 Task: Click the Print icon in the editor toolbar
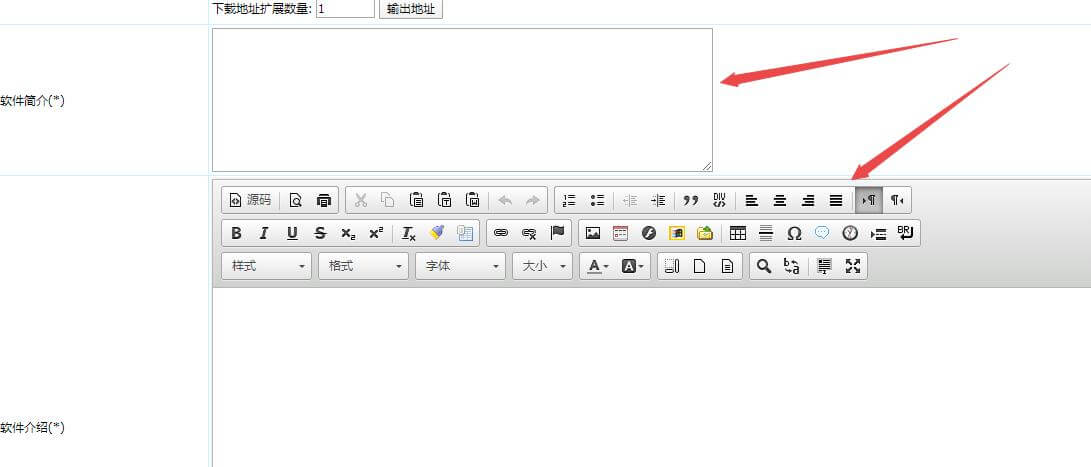[324, 200]
